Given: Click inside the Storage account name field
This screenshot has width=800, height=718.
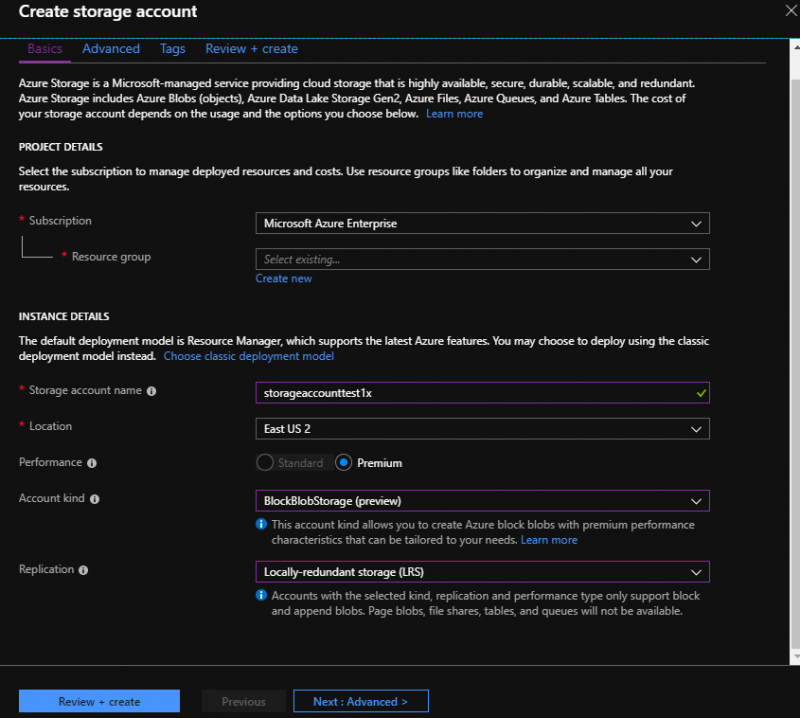Looking at the screenshot, I should pos(450,391).
